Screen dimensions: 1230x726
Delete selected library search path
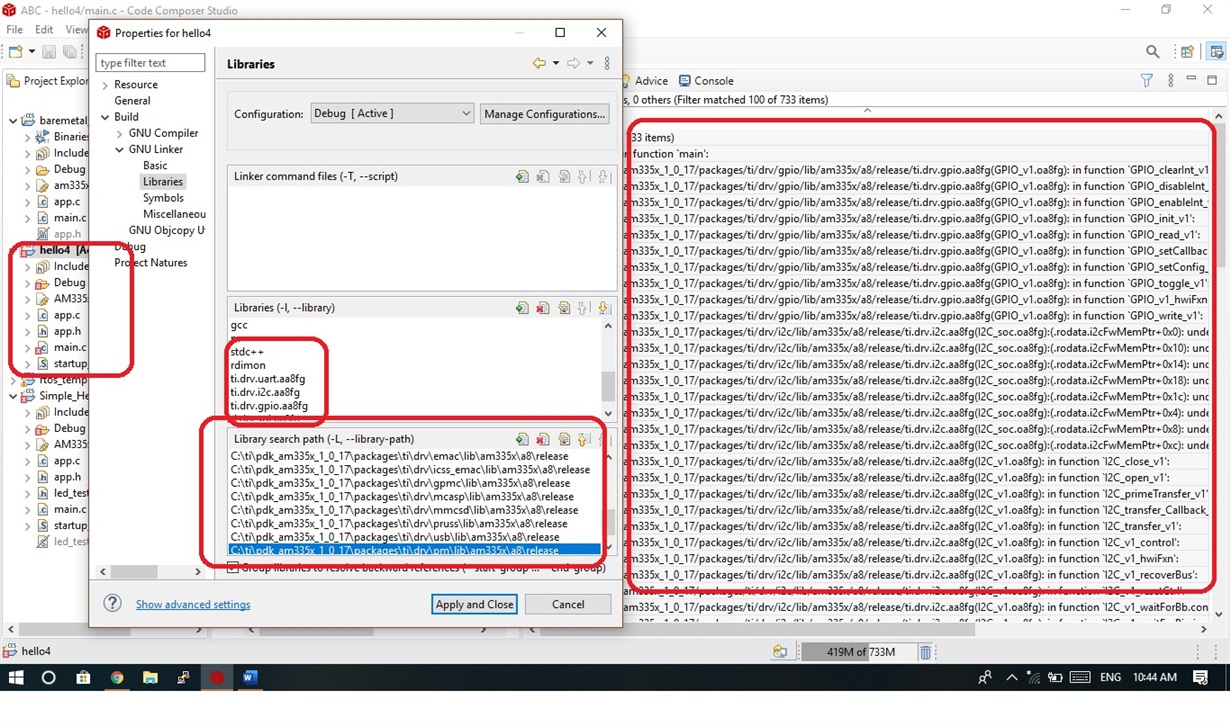pos(542,439)
